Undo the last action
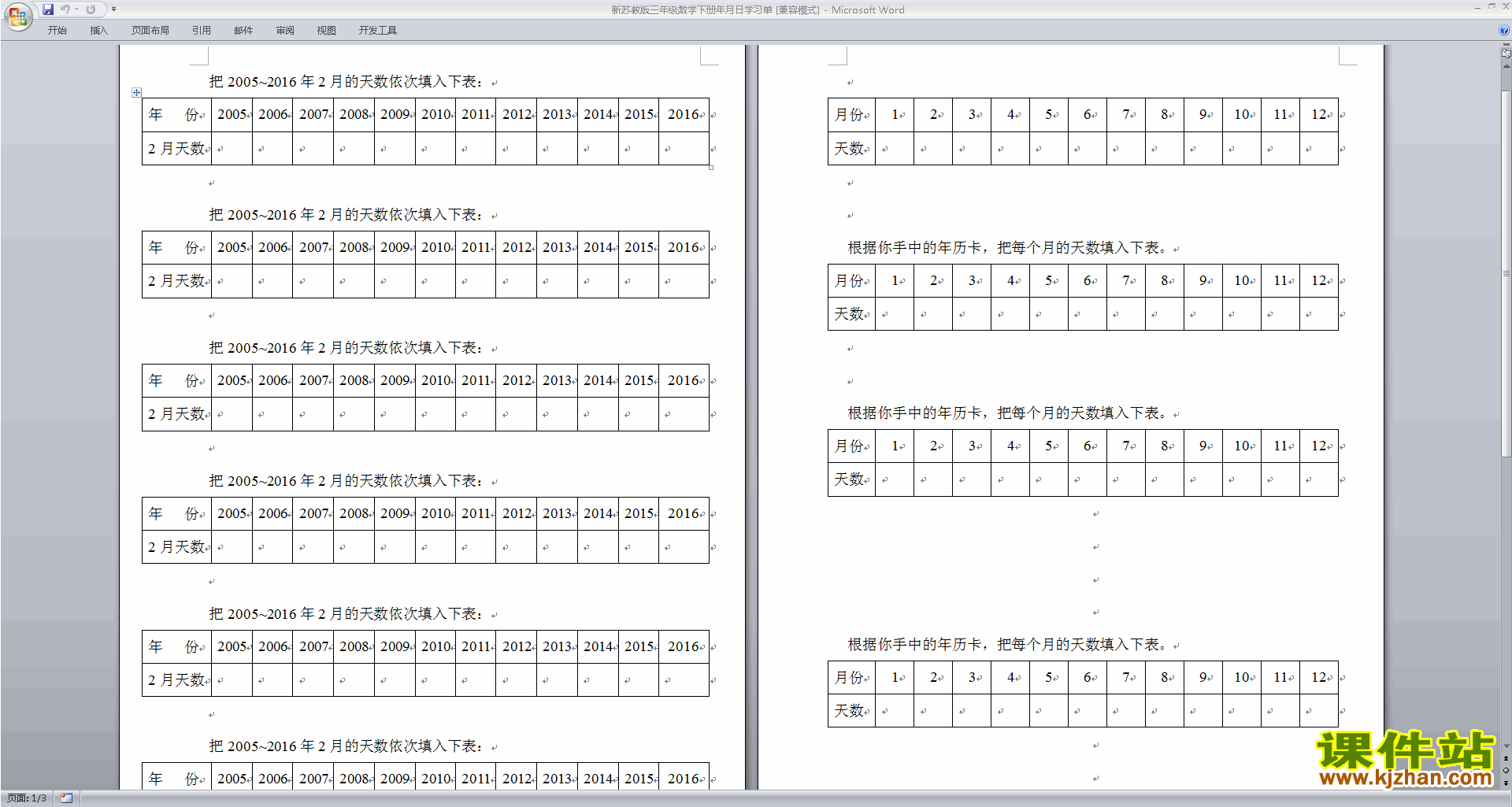The width and height of the screenshot is (1512, 807). (65, 9)
